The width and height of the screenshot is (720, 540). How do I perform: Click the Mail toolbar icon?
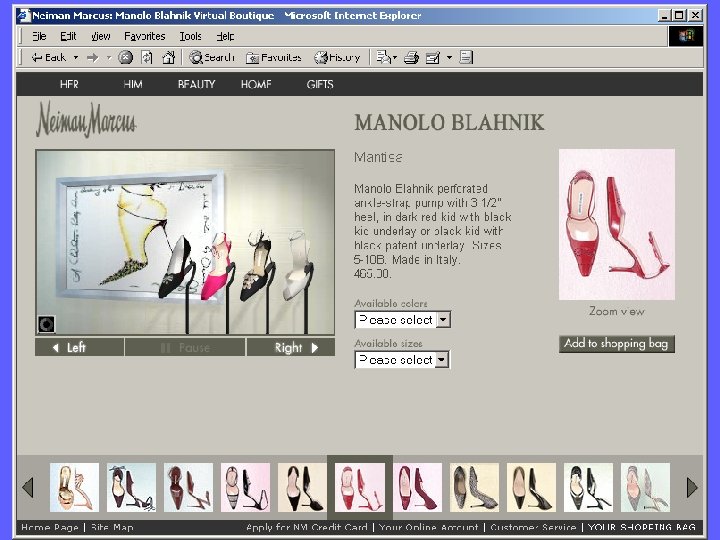(x=384, y=57)
